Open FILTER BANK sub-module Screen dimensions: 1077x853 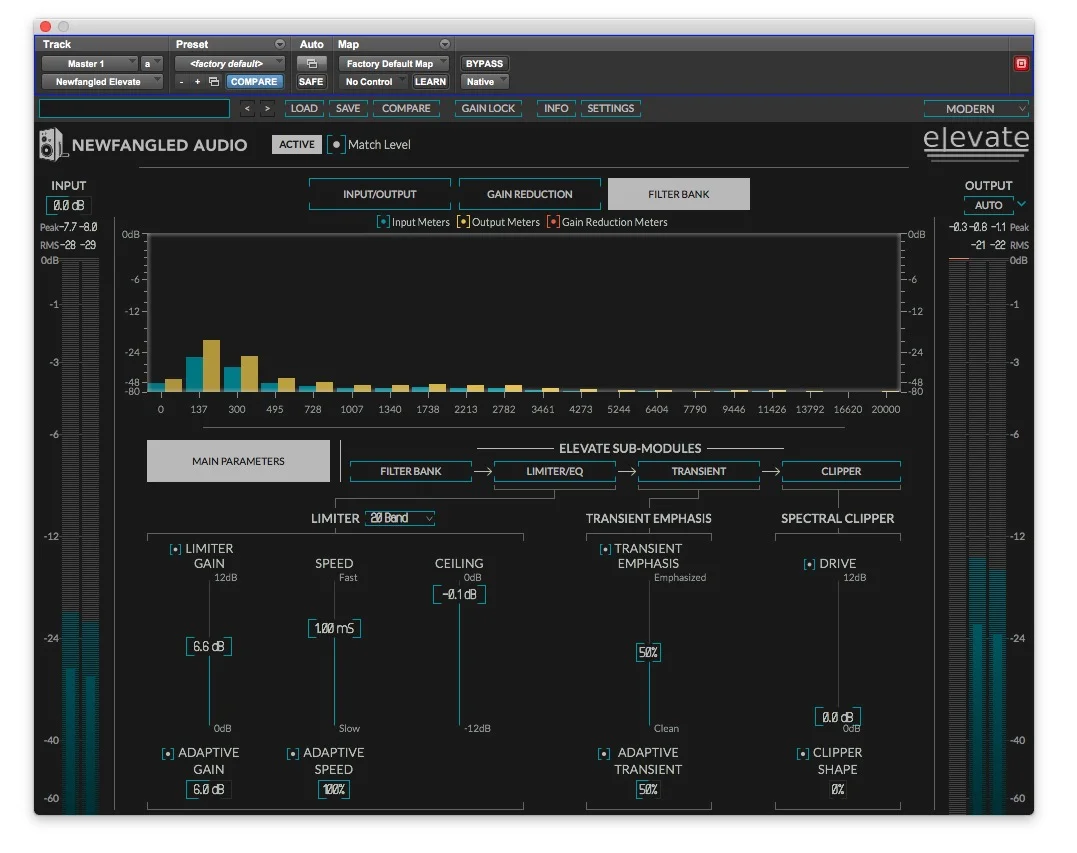411,471
